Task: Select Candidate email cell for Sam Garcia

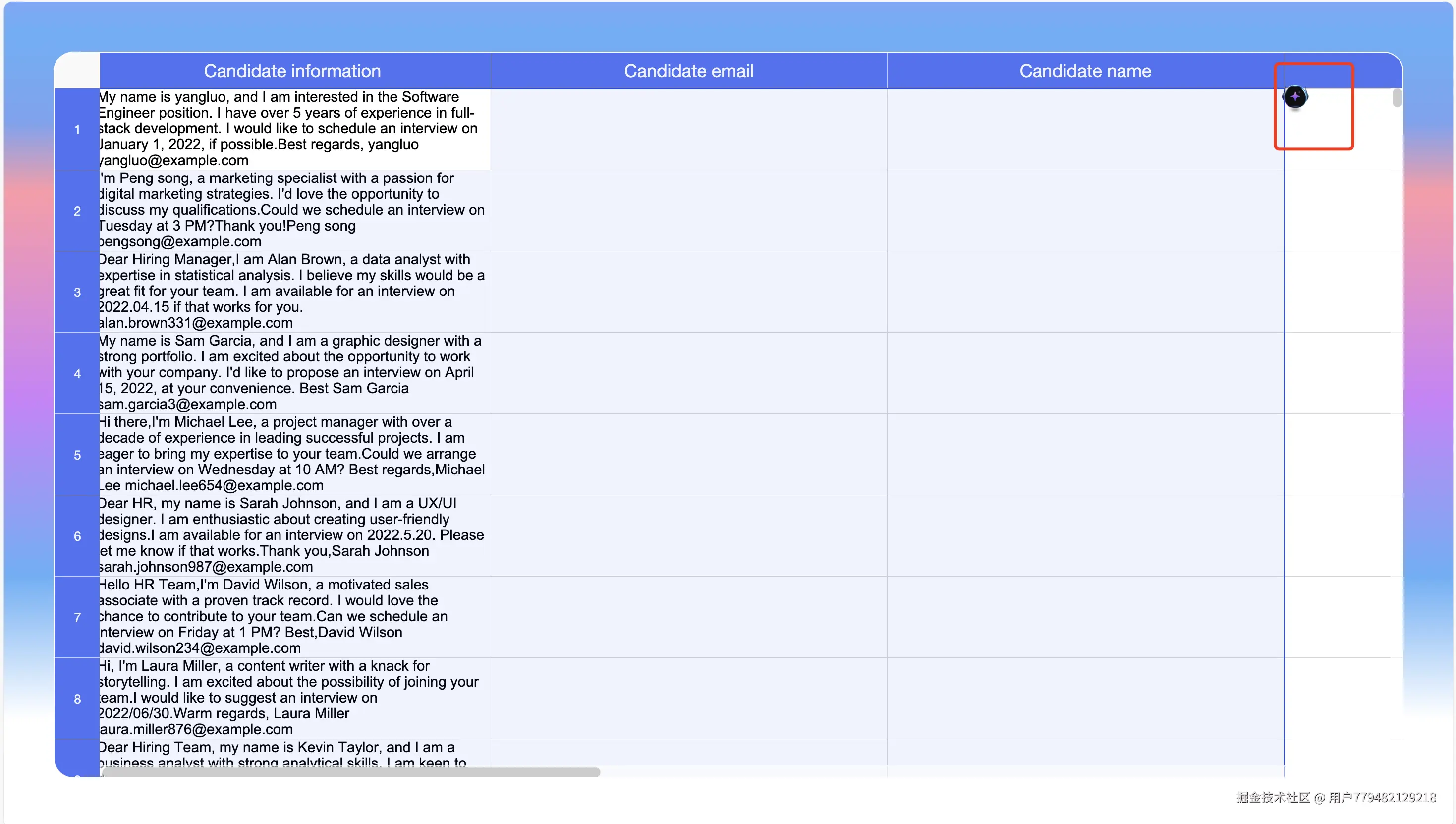Action: coord(688,373)
